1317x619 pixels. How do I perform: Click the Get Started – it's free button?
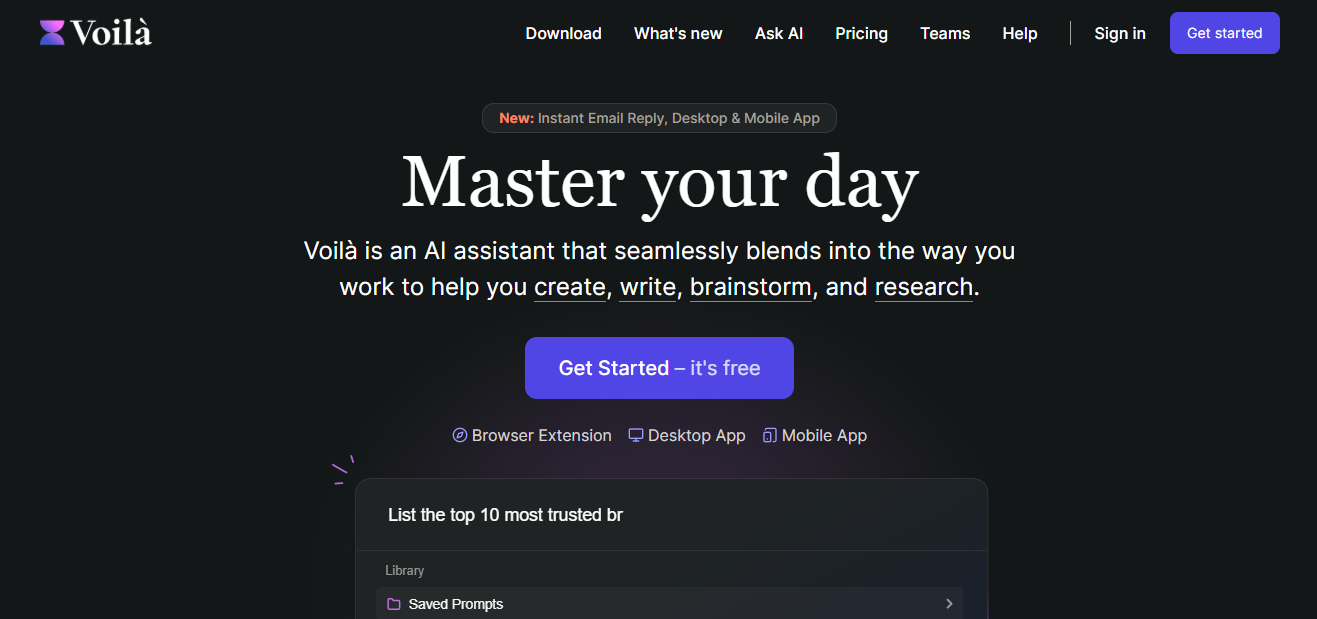click(x=659, y=368)
